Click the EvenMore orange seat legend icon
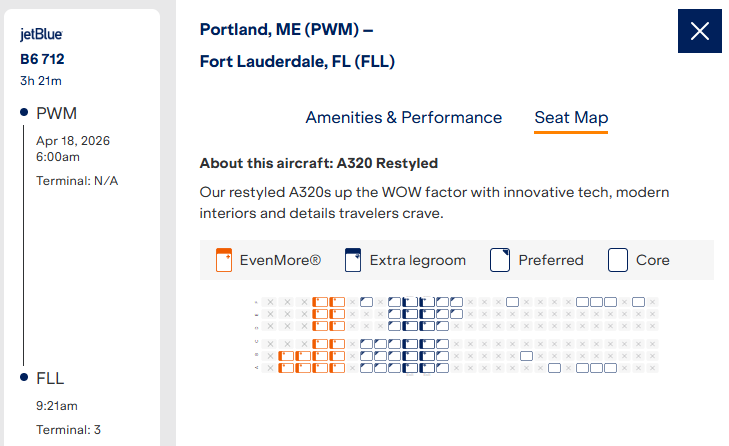This screenshot has height=446, width=729. (x=224, y=260)
